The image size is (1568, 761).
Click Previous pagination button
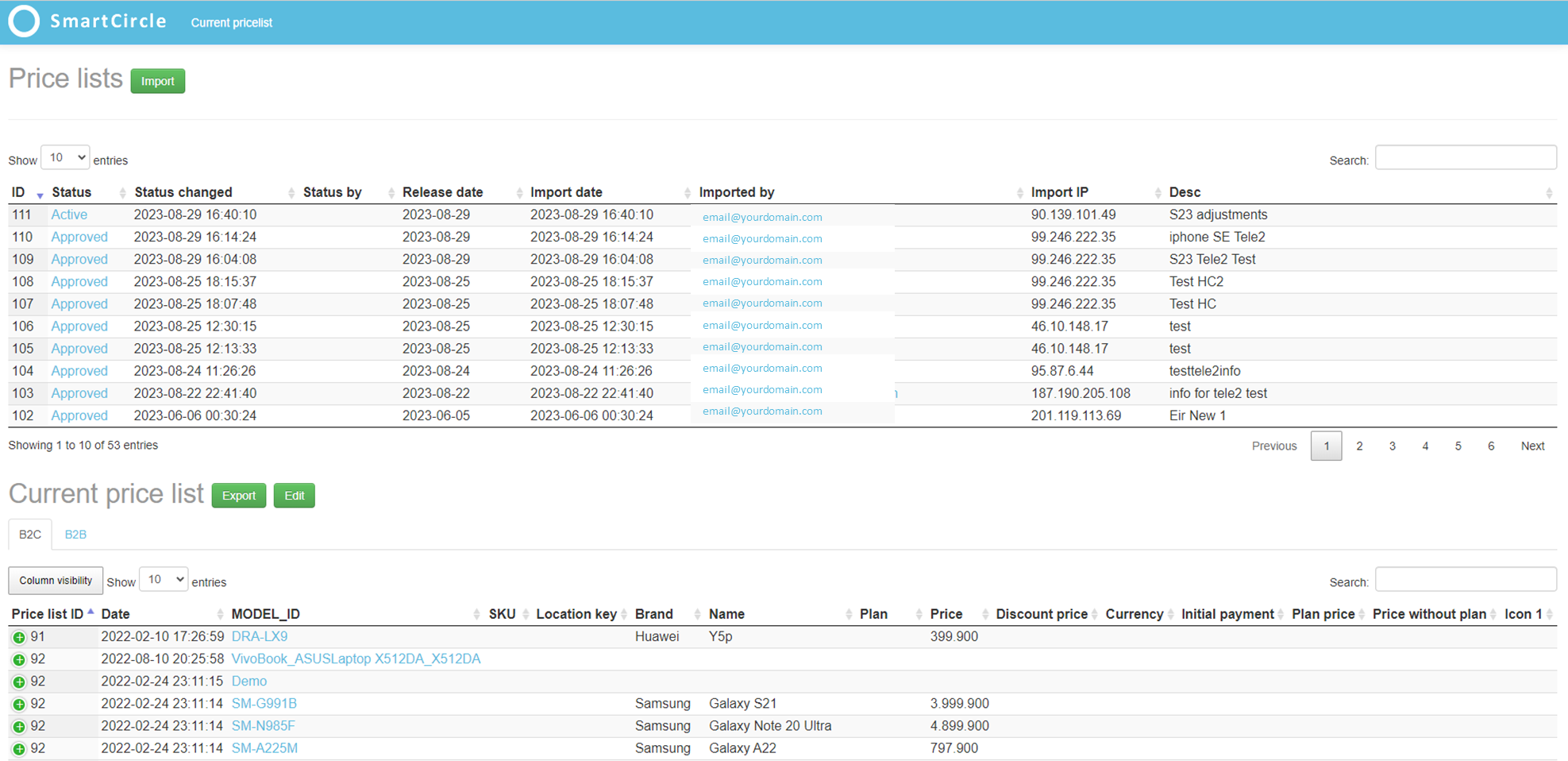1274,446
